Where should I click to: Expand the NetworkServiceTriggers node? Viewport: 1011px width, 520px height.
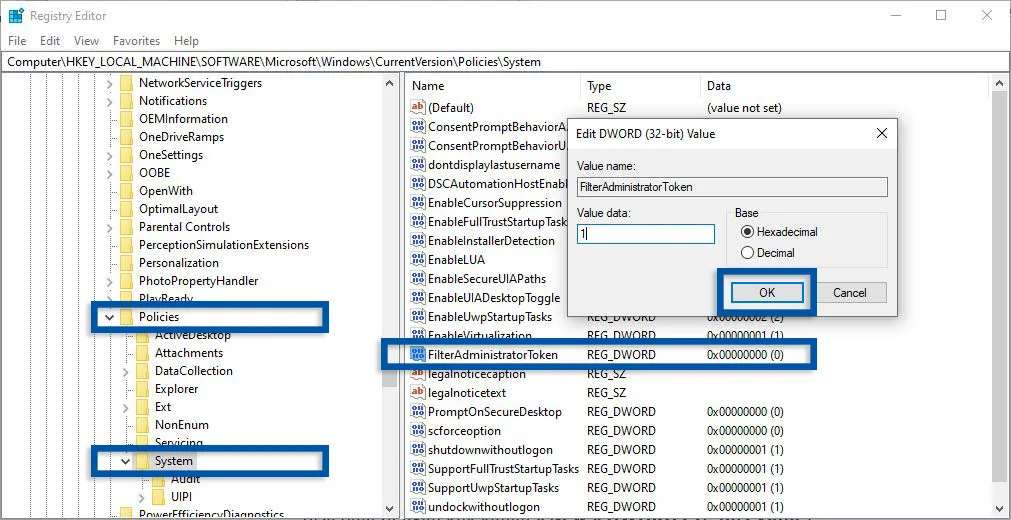[110, 83]
